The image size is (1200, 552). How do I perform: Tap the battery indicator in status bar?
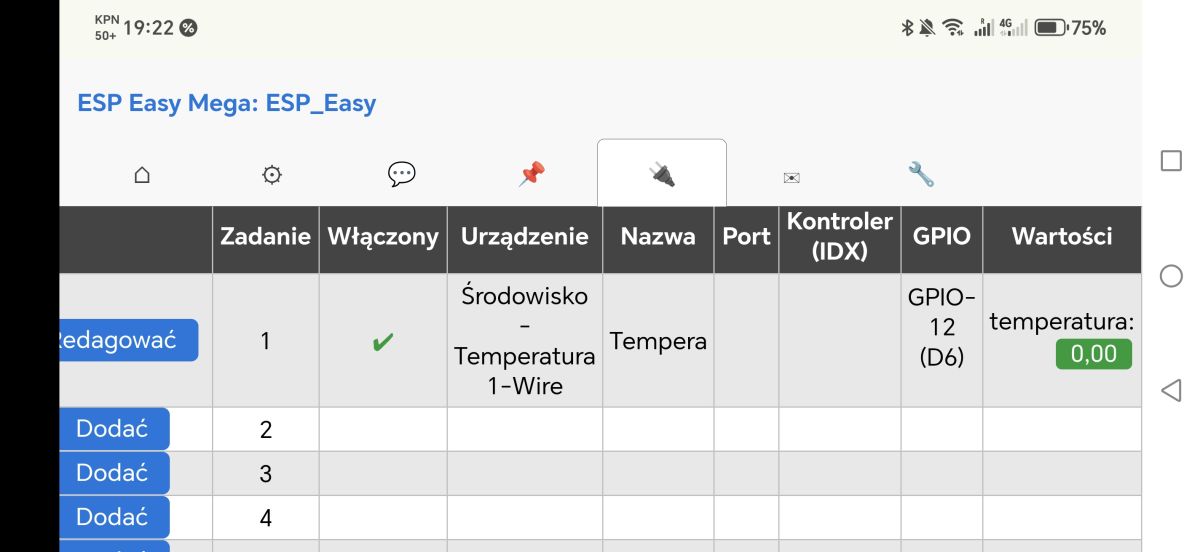click(x=1051, y=28)
